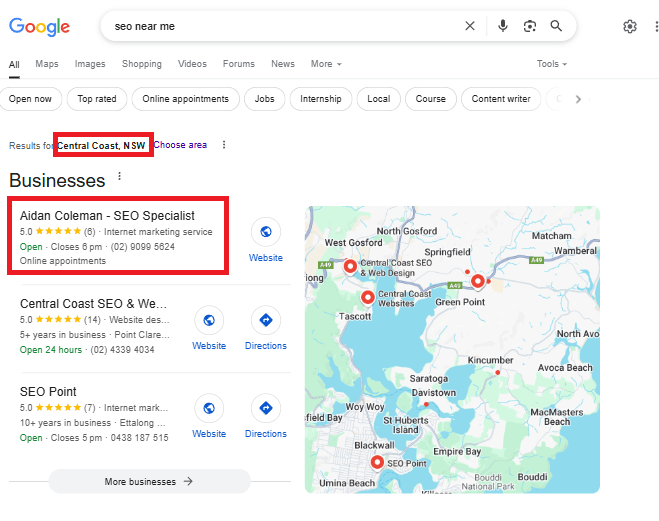This screenshot has width=659, height=521.
Task: Open three-dot menu next to Choose area
Action: pos(224,145)
